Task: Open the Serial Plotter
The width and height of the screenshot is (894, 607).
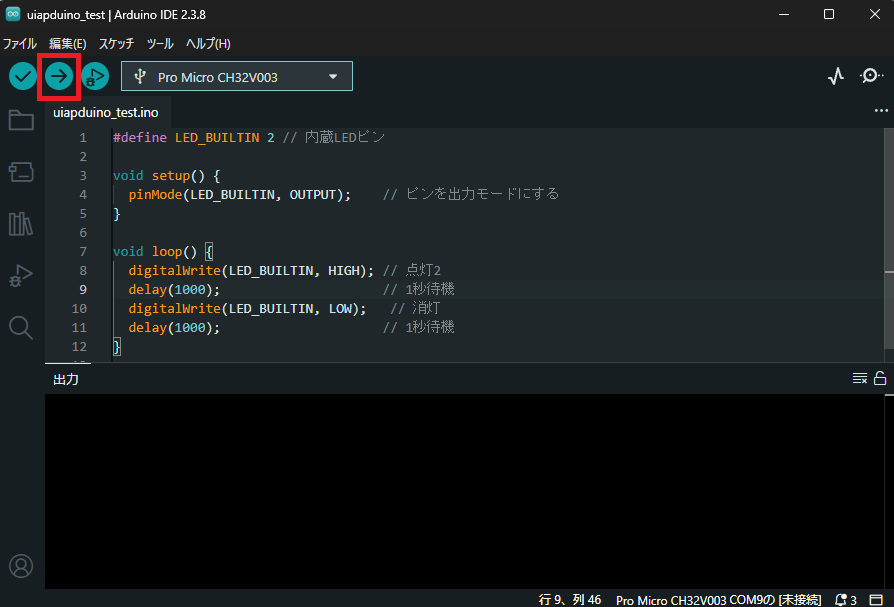Action: click(836, 76)
